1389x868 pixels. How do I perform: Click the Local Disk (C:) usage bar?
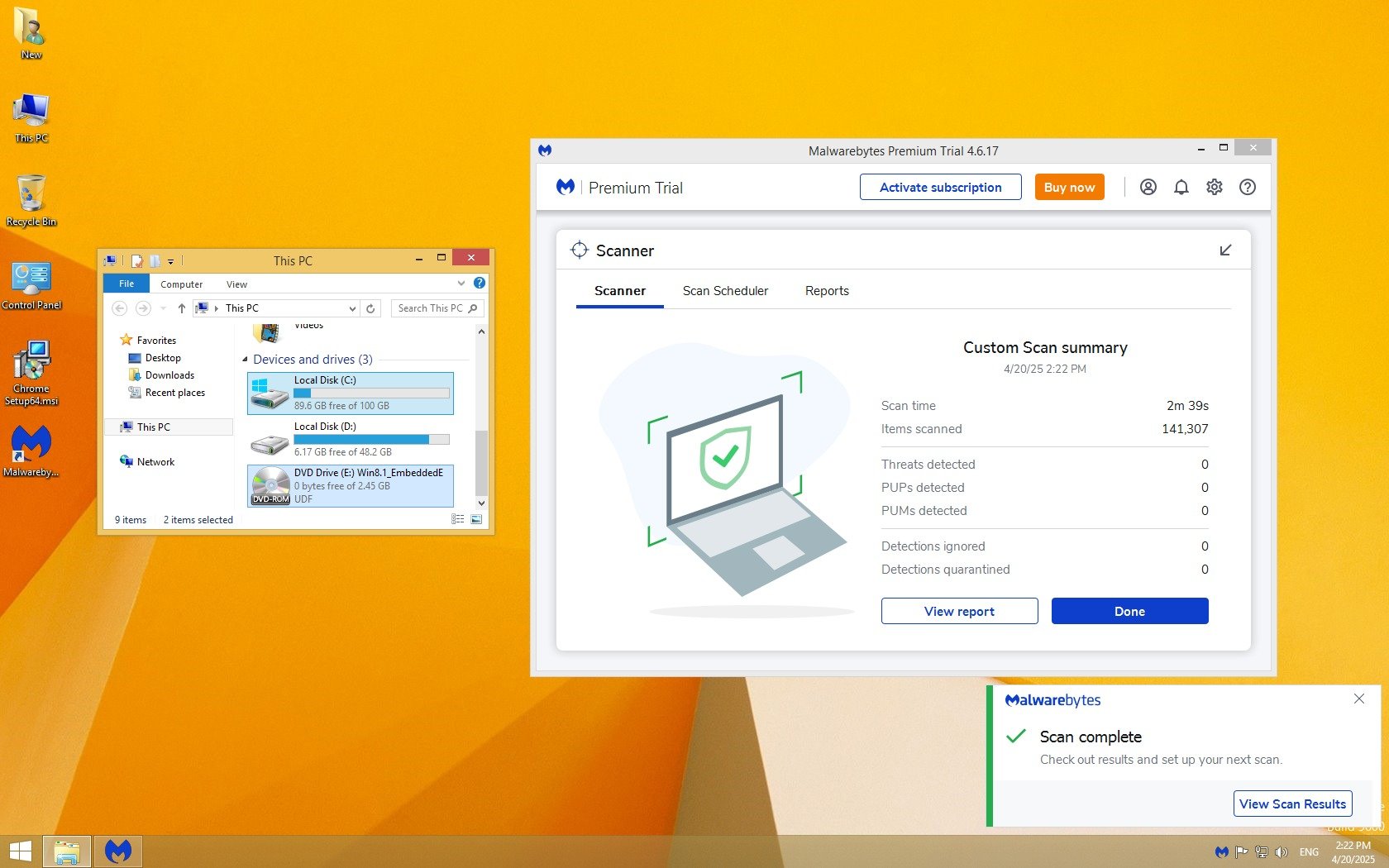coord(372,393)
